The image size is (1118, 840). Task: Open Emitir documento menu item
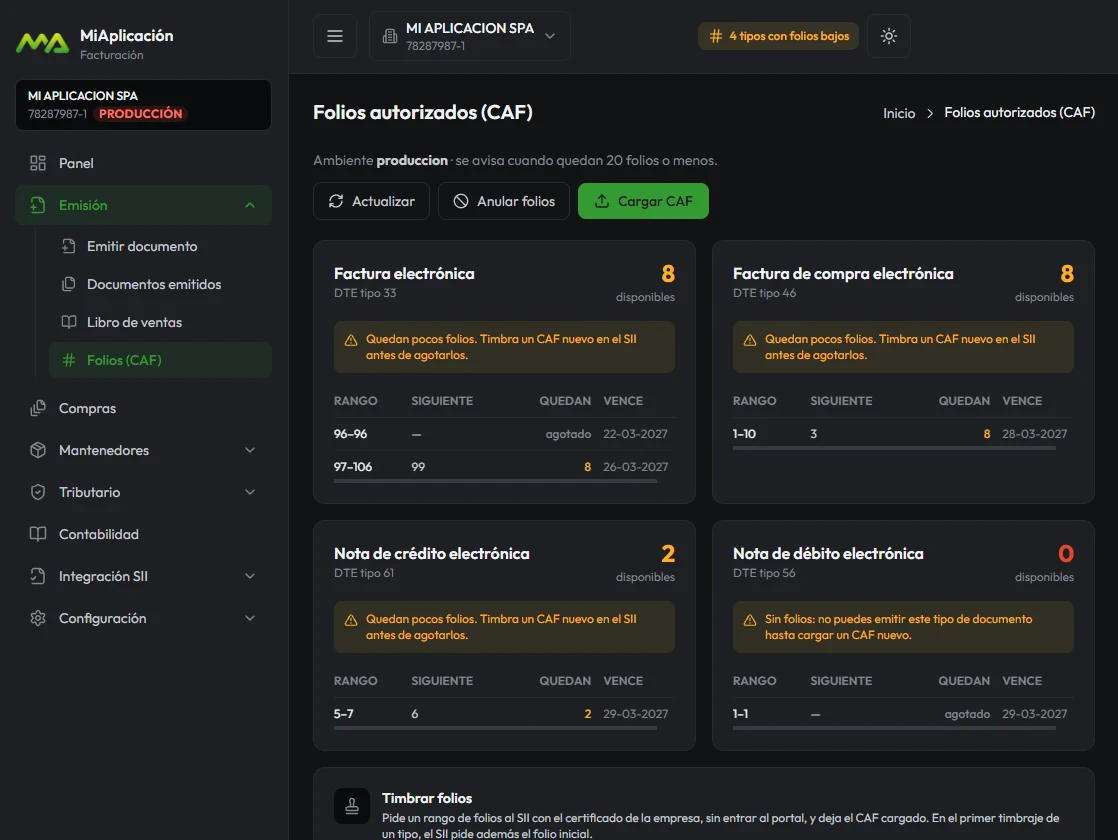[160, 246]
